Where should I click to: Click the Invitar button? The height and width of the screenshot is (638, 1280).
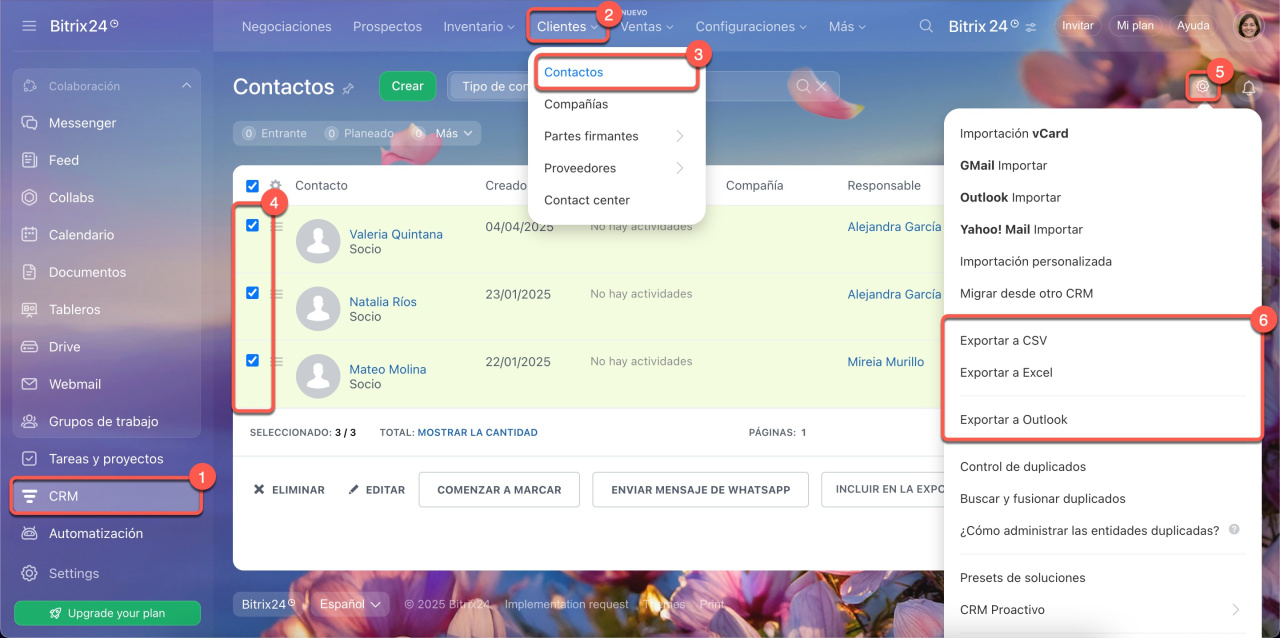pyautogui.click(x=1077, y=26)
